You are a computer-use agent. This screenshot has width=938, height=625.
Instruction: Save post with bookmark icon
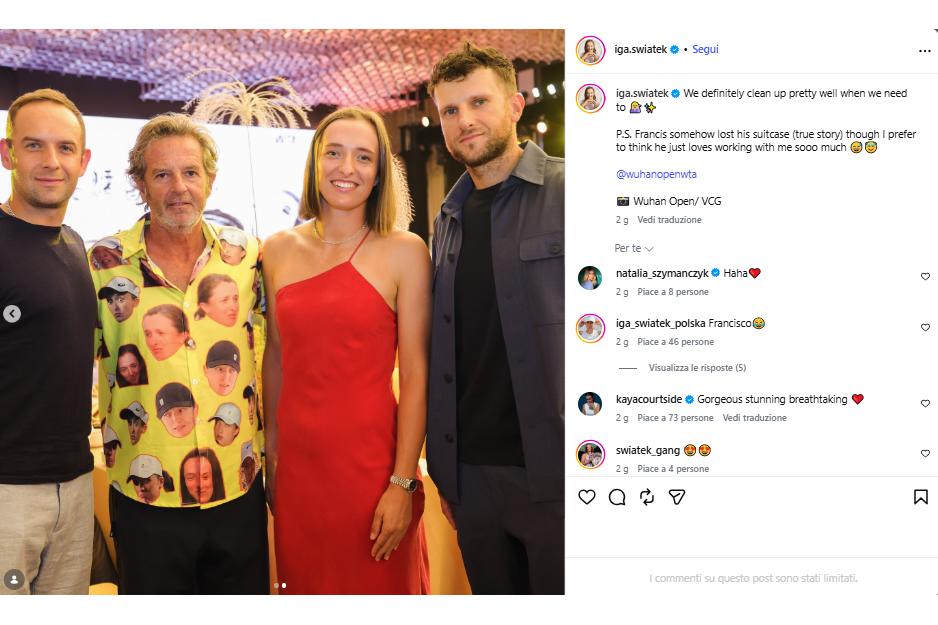(921, 497)
